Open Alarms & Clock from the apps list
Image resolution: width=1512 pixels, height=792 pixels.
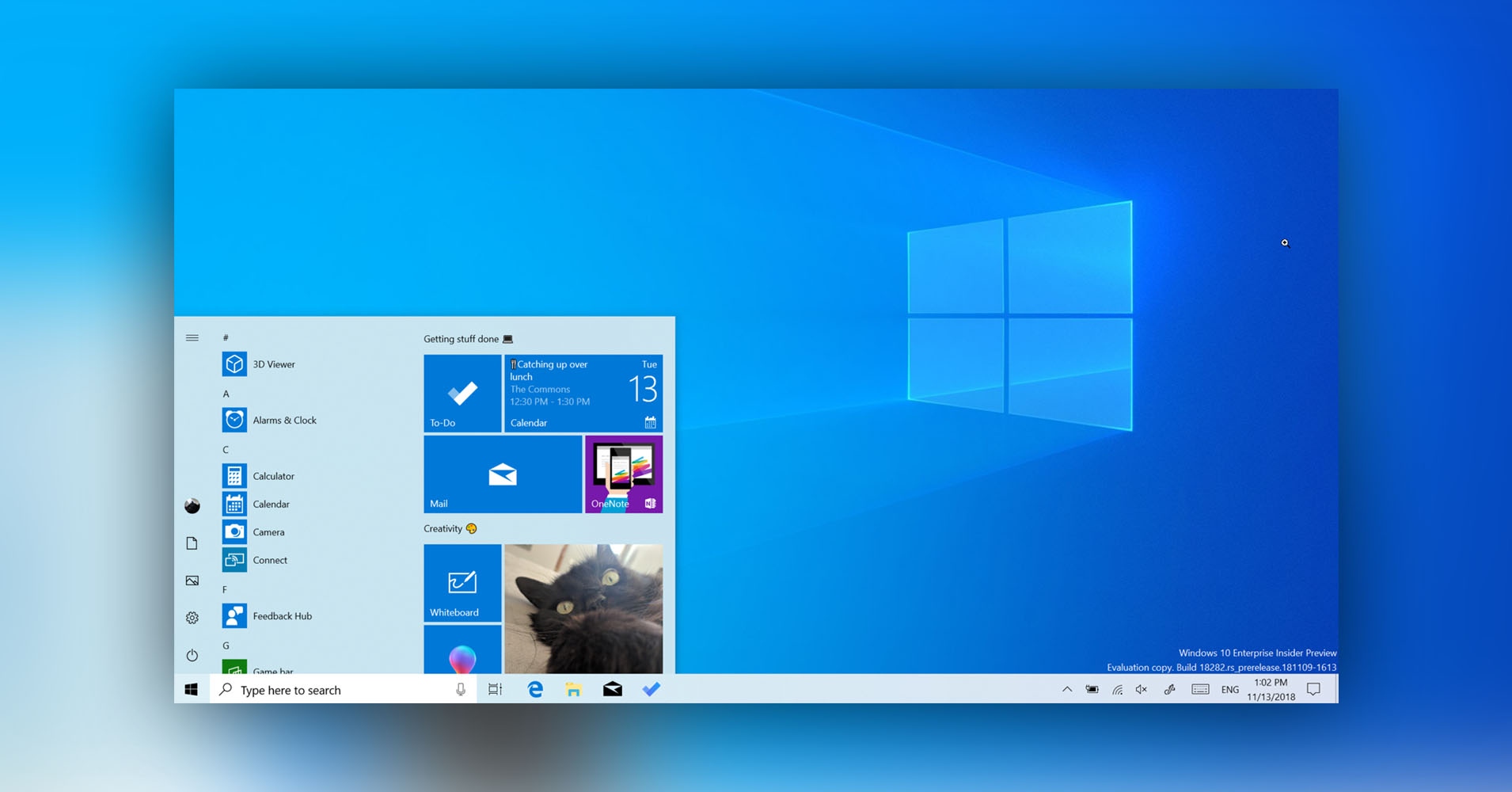[285, 420]
